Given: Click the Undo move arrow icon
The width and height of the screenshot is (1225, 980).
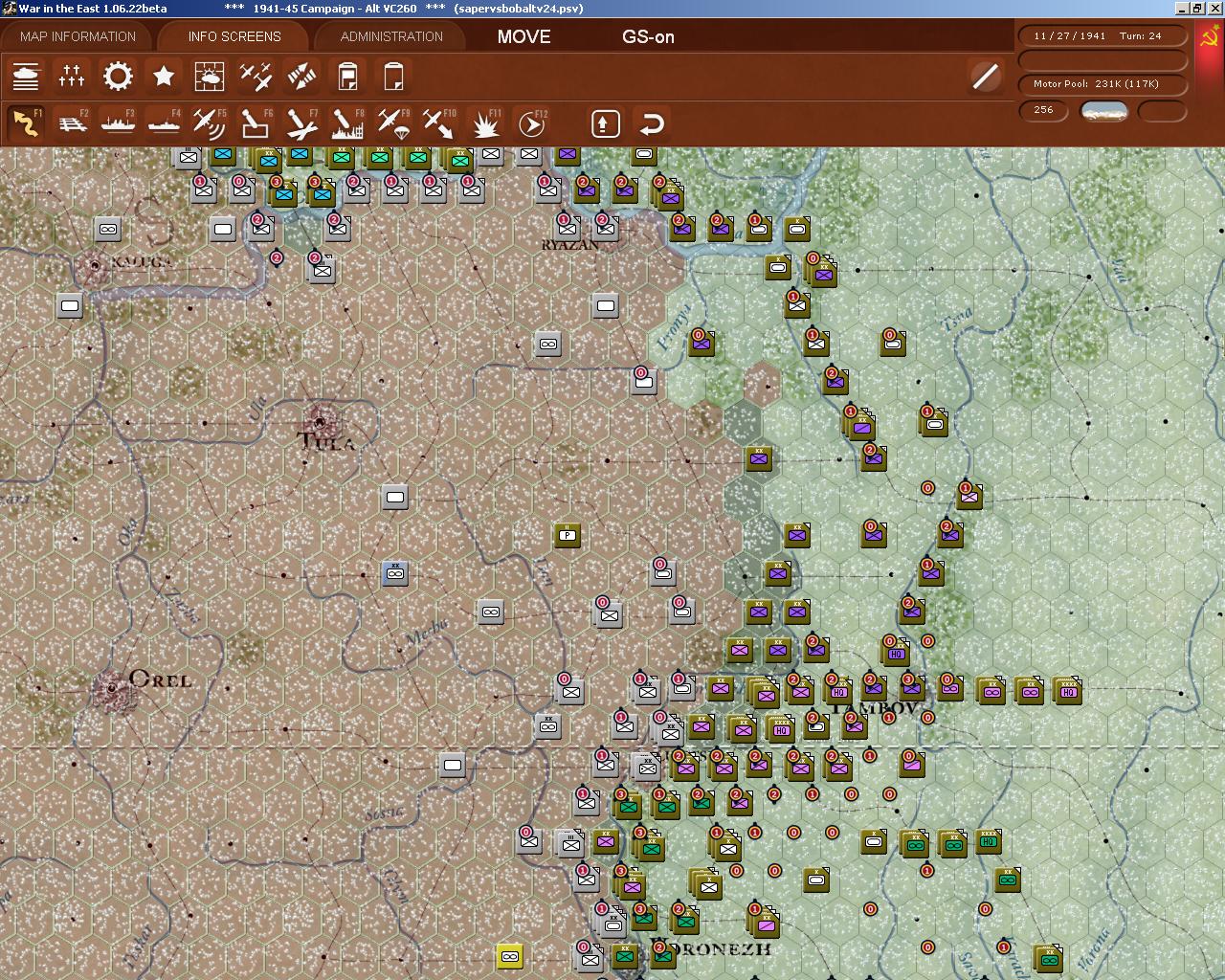Looking at the screenshot, I should [652, 123].
